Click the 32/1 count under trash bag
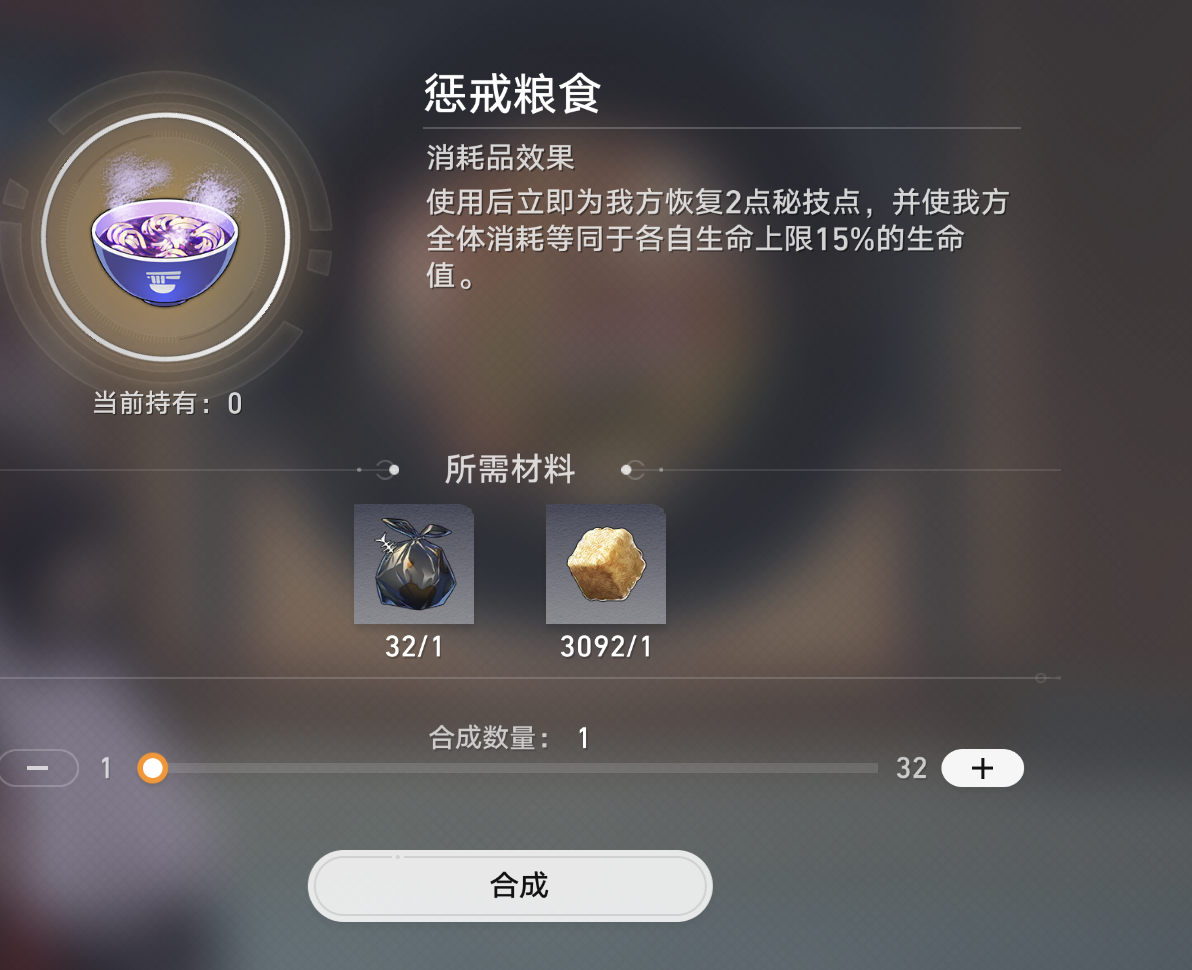 click(x=414, y=647)
